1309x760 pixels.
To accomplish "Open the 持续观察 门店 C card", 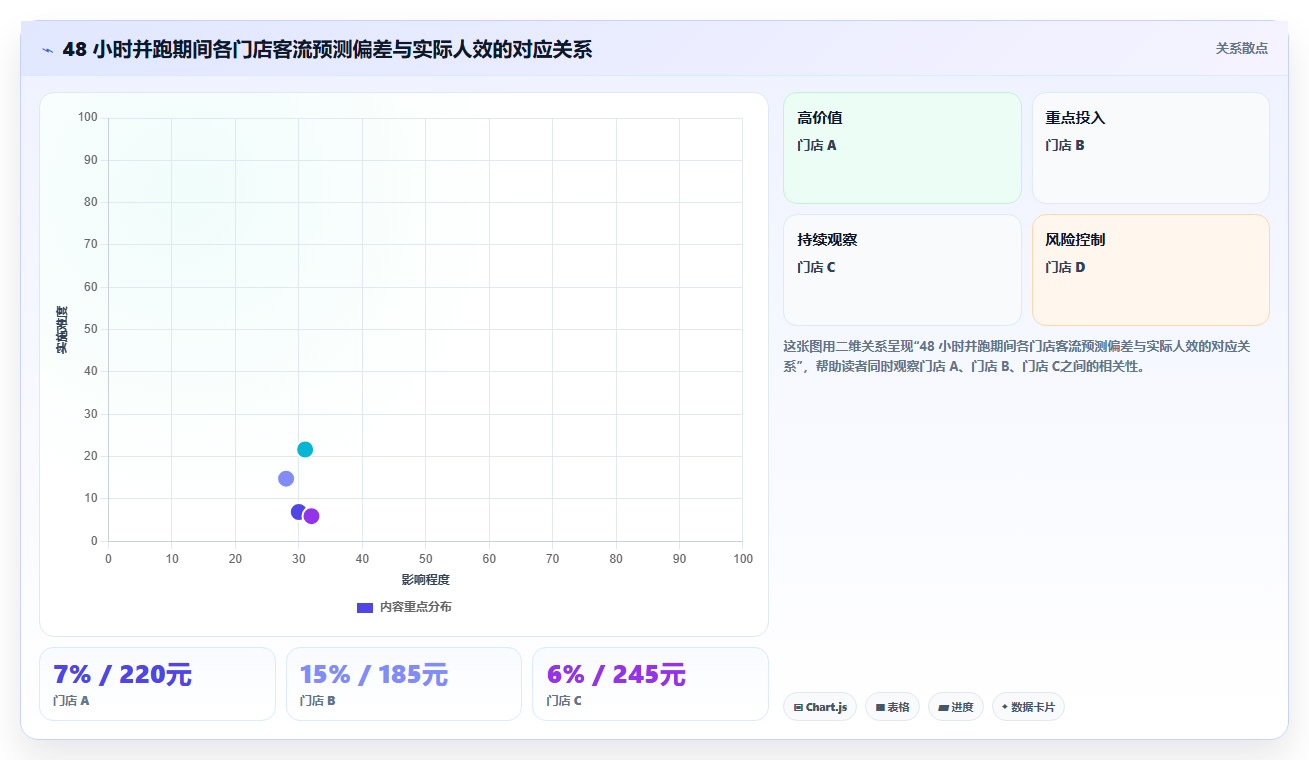I will pyautogui.click(x=902, y=270).
